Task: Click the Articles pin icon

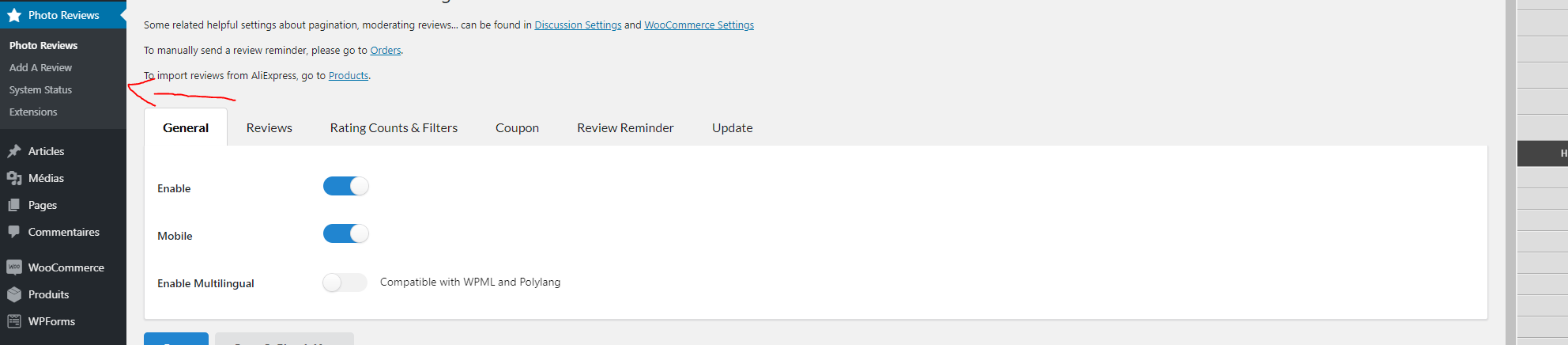Action: [x=14, y=151]
